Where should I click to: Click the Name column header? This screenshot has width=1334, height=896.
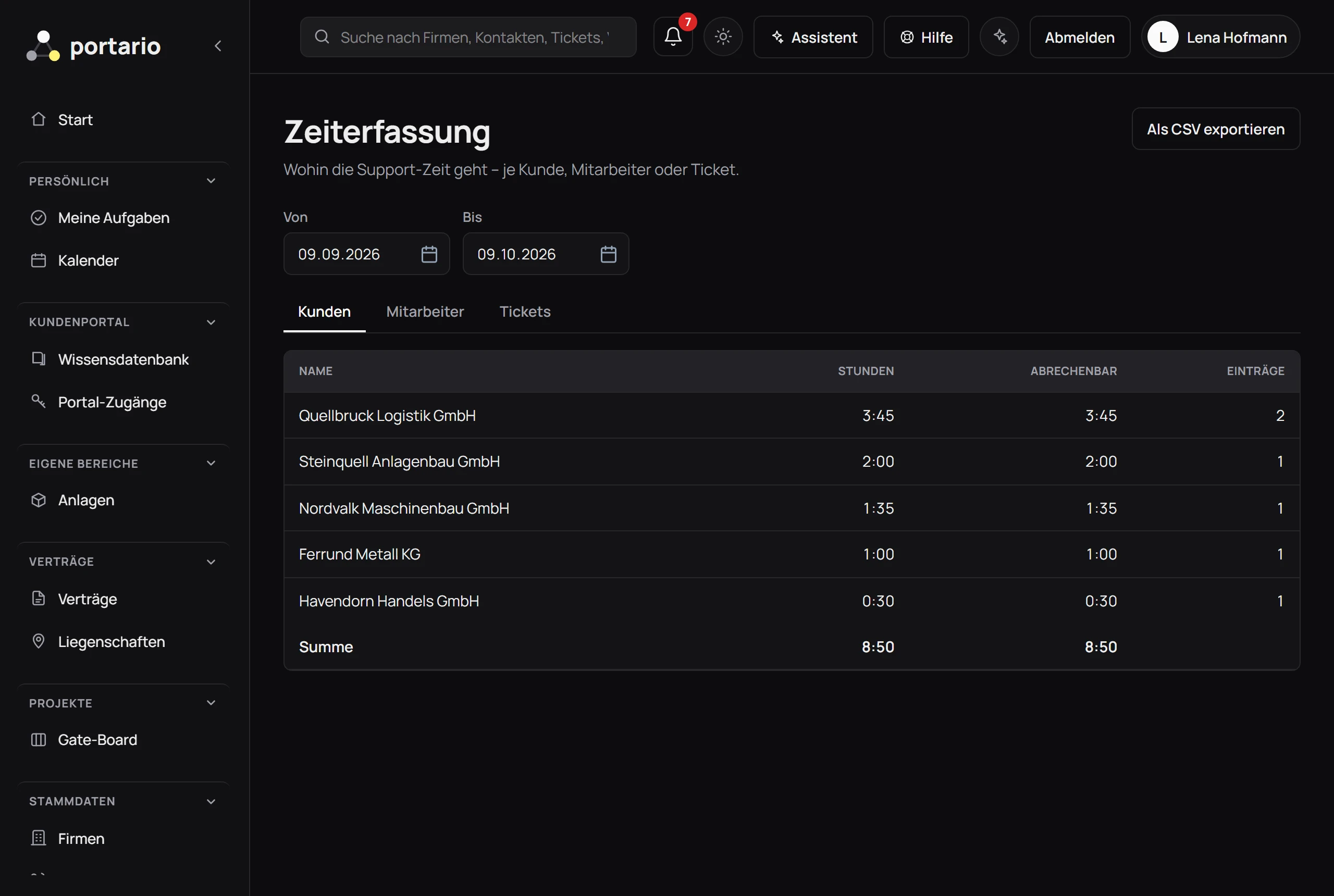315,371
